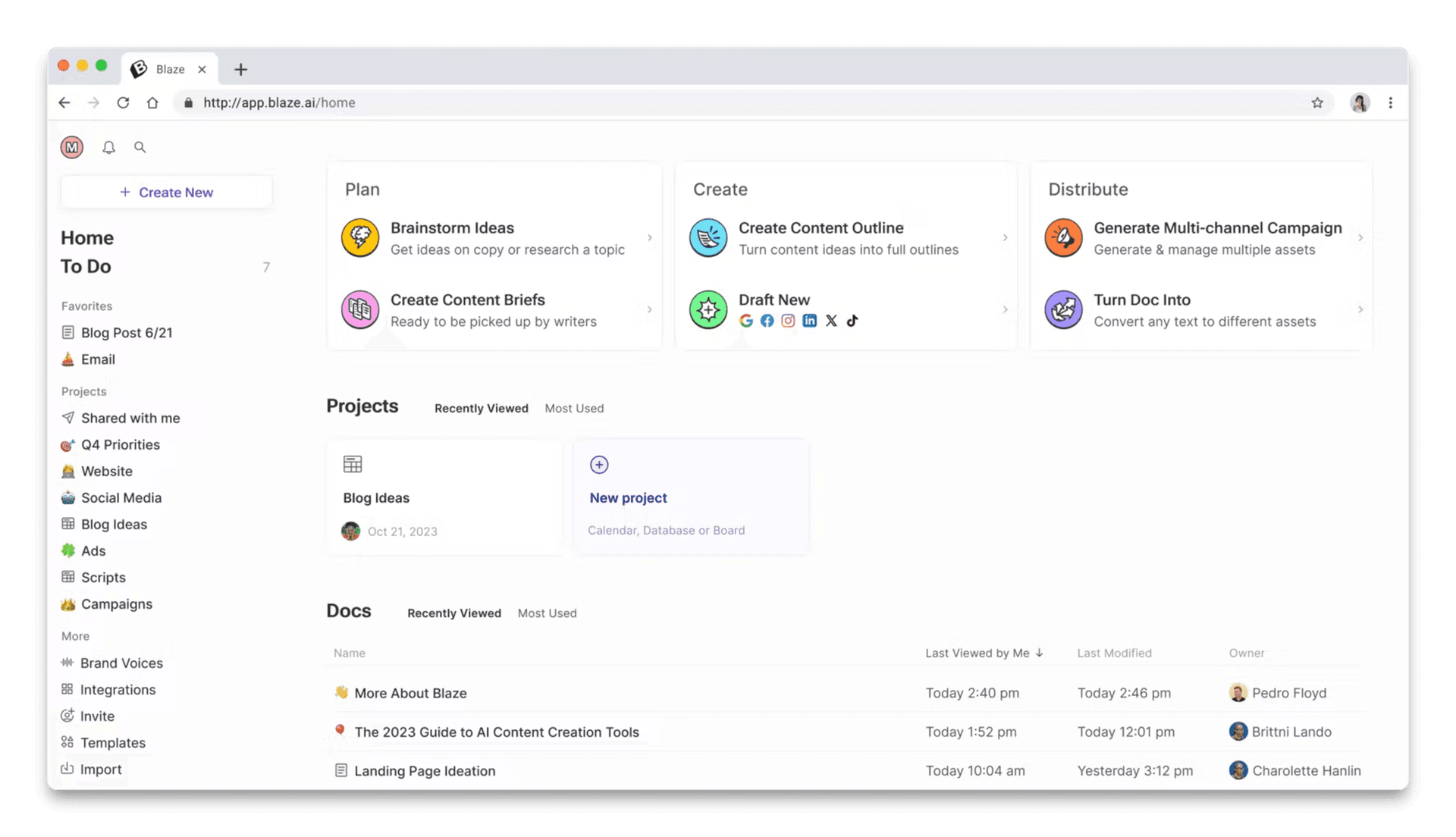The width and height of the screenshot is (1456, 837).
Task: Expand Brainstorm Ideas chevron arrow
Action: click(x=650, y=238)
